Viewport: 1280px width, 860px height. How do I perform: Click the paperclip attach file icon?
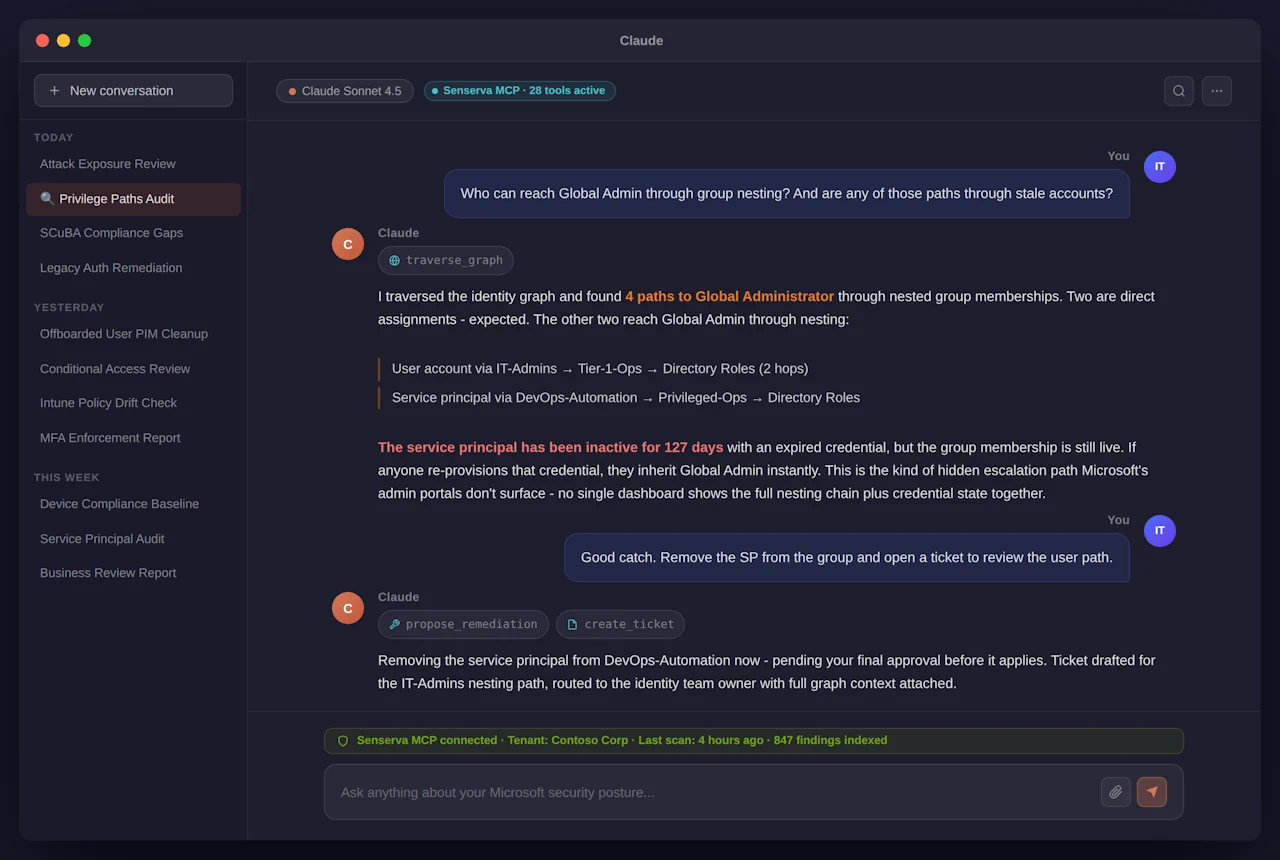[1116, 792]
